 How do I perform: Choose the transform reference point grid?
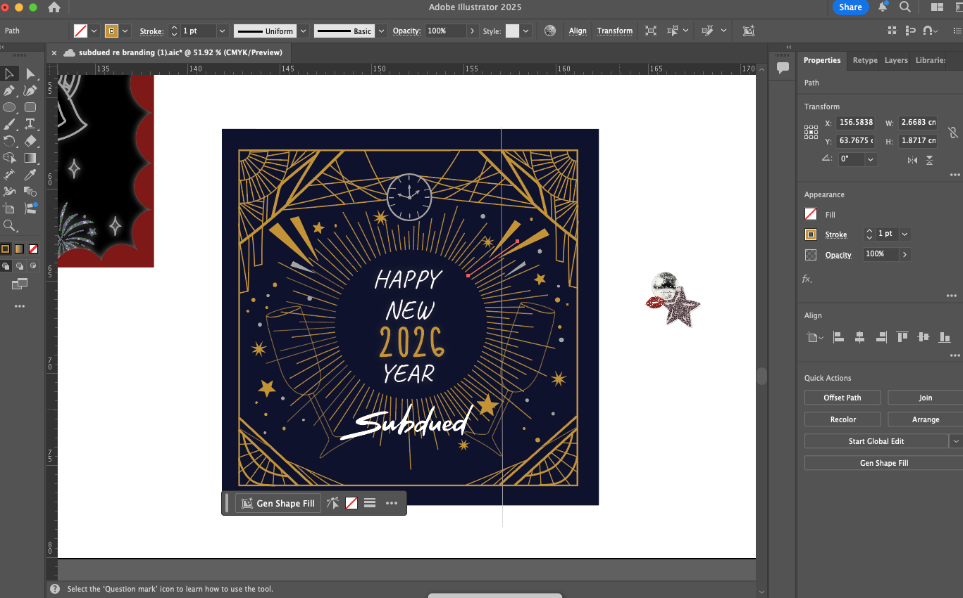click(x=811, y=132)
